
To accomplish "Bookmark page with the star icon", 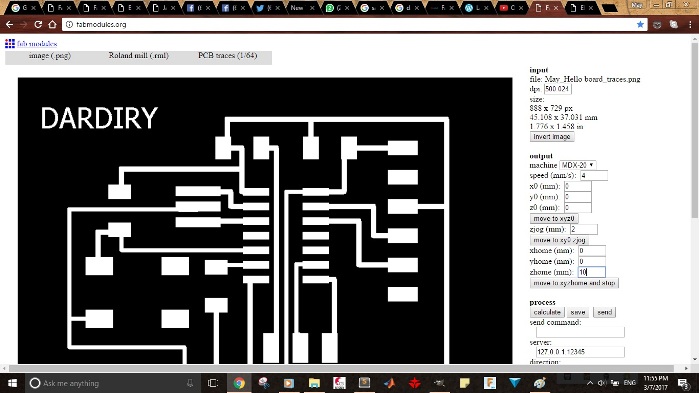I will tap(640, 25).
